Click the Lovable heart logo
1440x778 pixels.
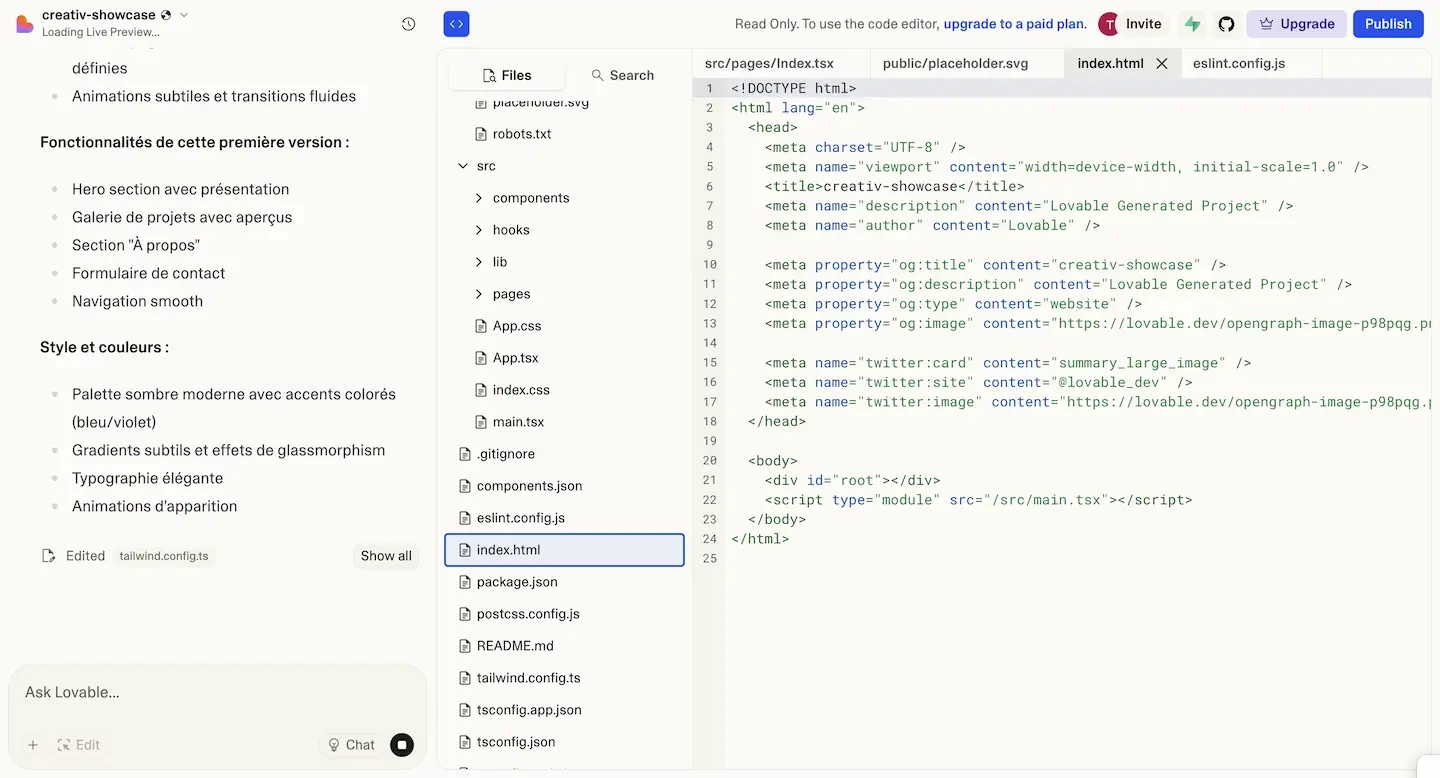tap(25, 24)
